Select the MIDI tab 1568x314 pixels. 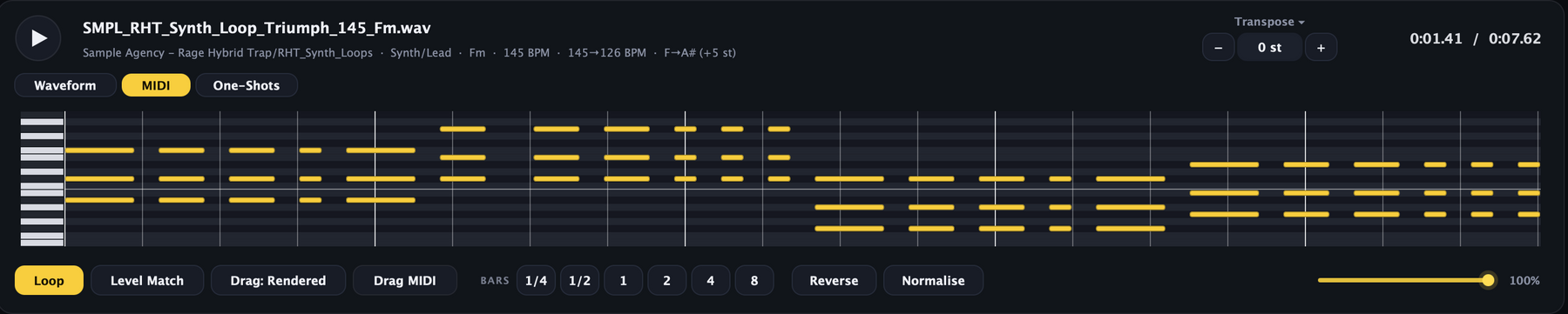[156, 85]
